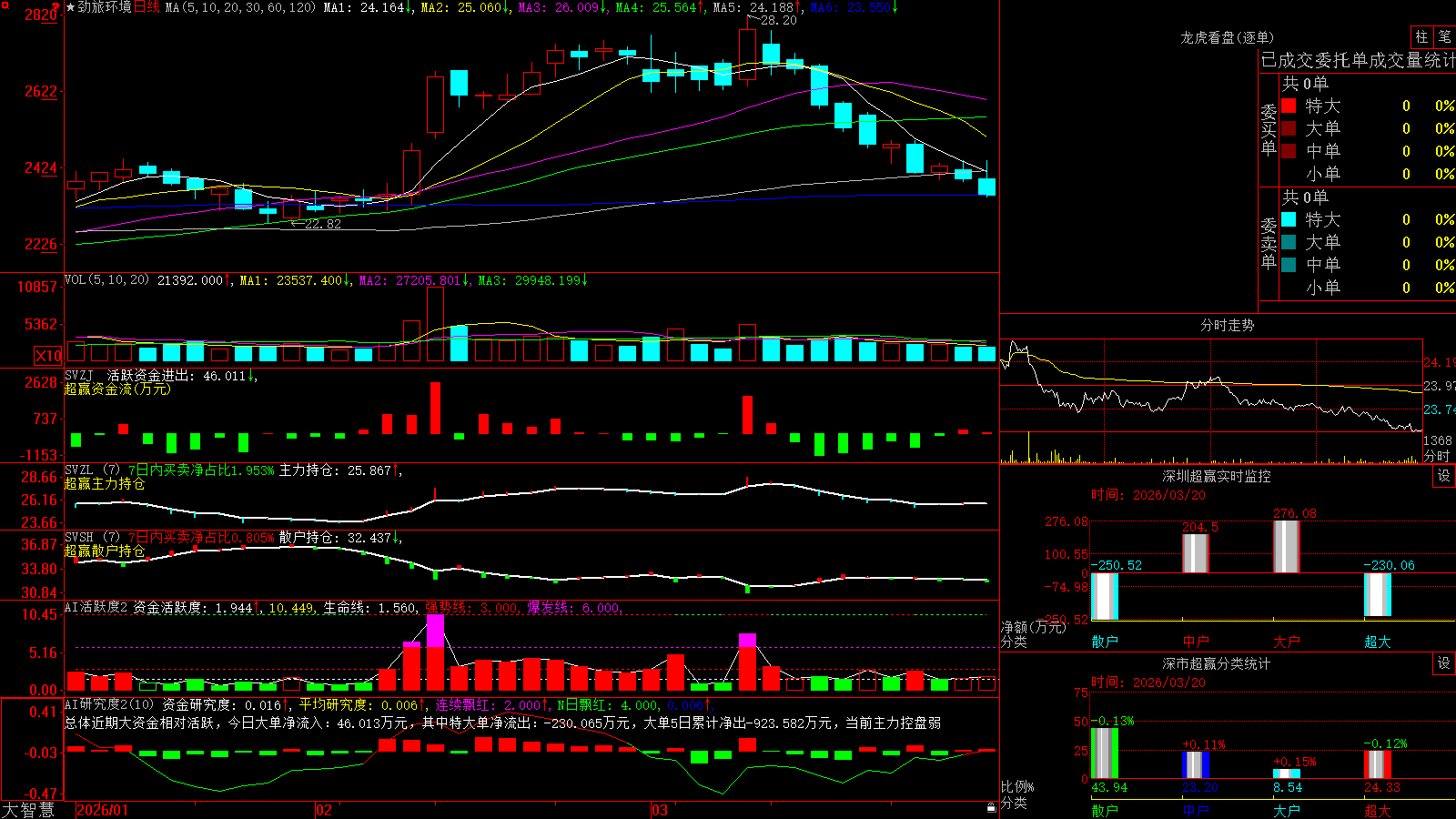Screen dimensions: 1456x819
Task: Switch to 笔 tick view in 龙虎看盘
Action: [x=1444, y=36]
